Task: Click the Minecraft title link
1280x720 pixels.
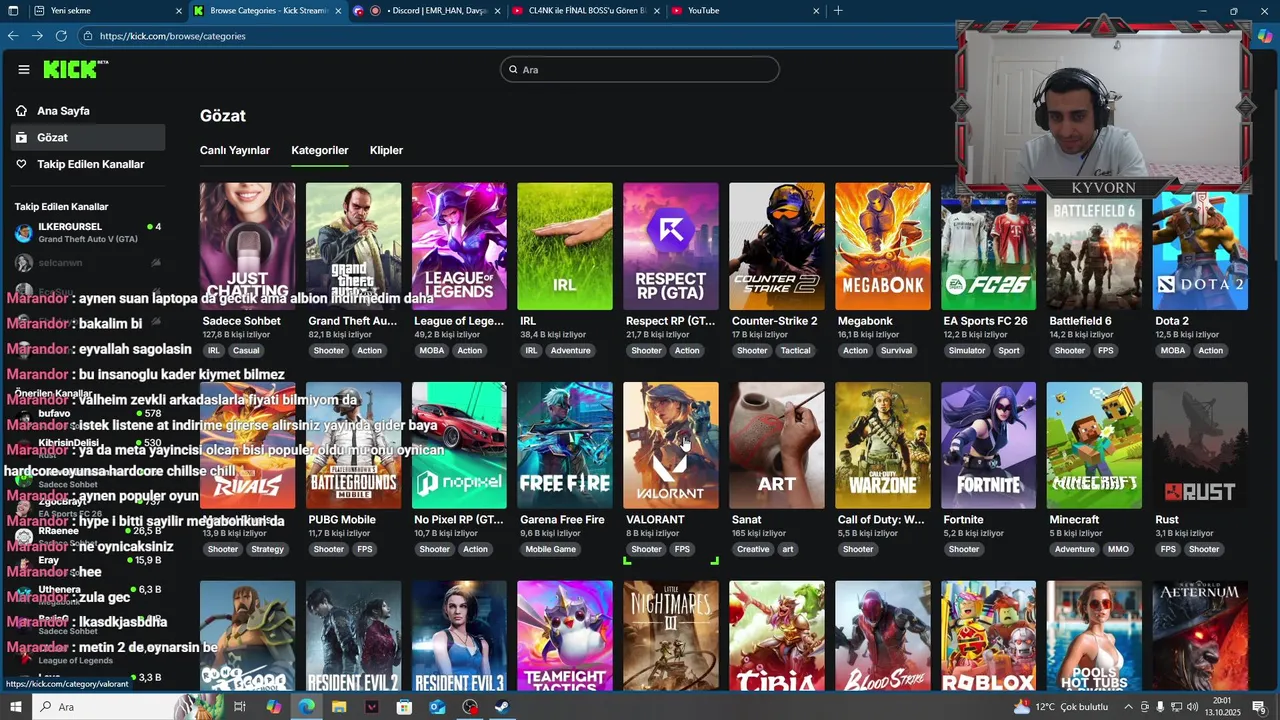Action: click(1076, 520)
